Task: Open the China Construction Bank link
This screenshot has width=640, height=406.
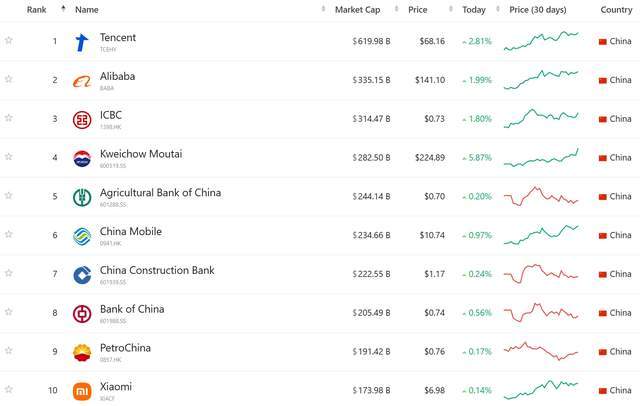Action: click(x=157, y=270)
